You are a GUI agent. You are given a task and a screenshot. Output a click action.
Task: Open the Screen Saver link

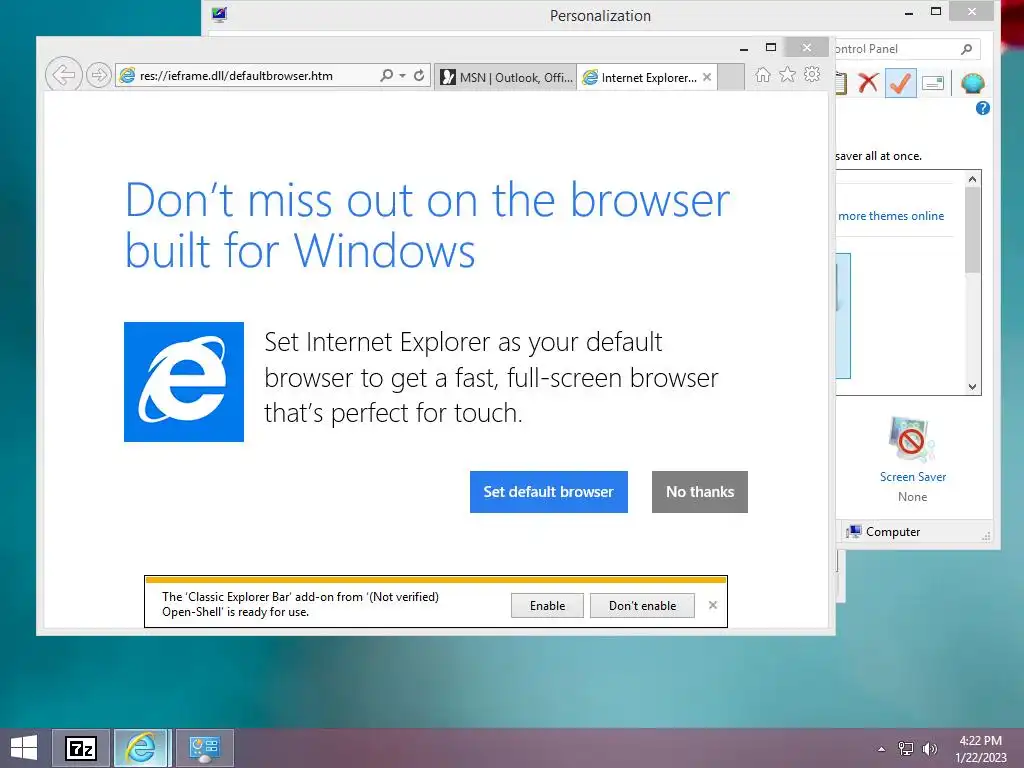point(912,477)
